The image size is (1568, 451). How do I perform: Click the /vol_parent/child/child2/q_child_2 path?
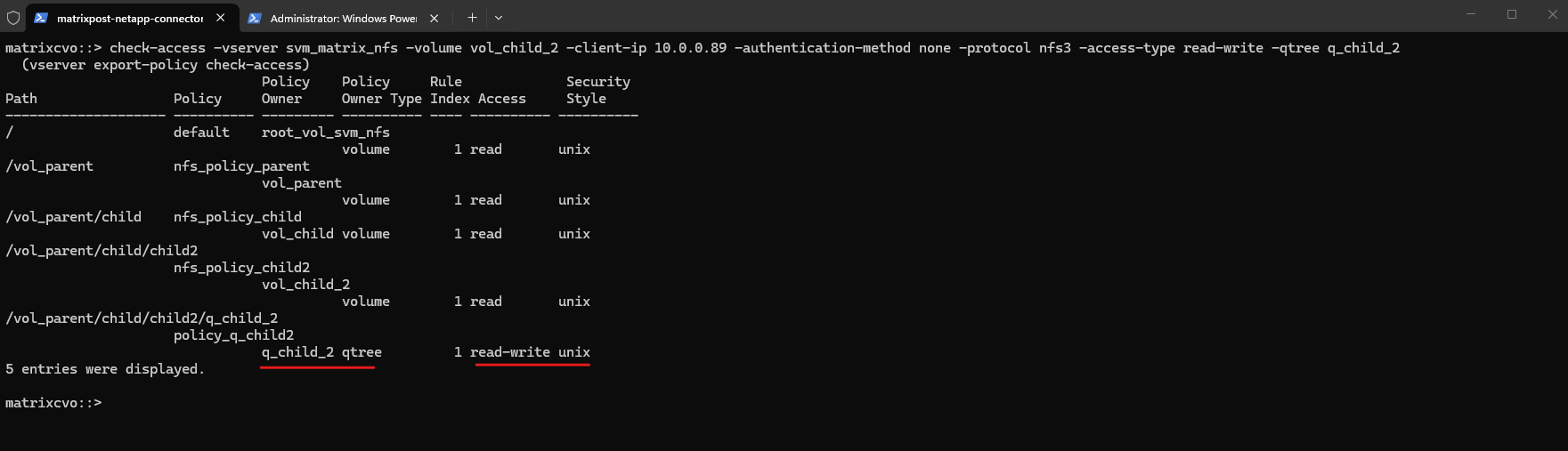tap(142, 318)
